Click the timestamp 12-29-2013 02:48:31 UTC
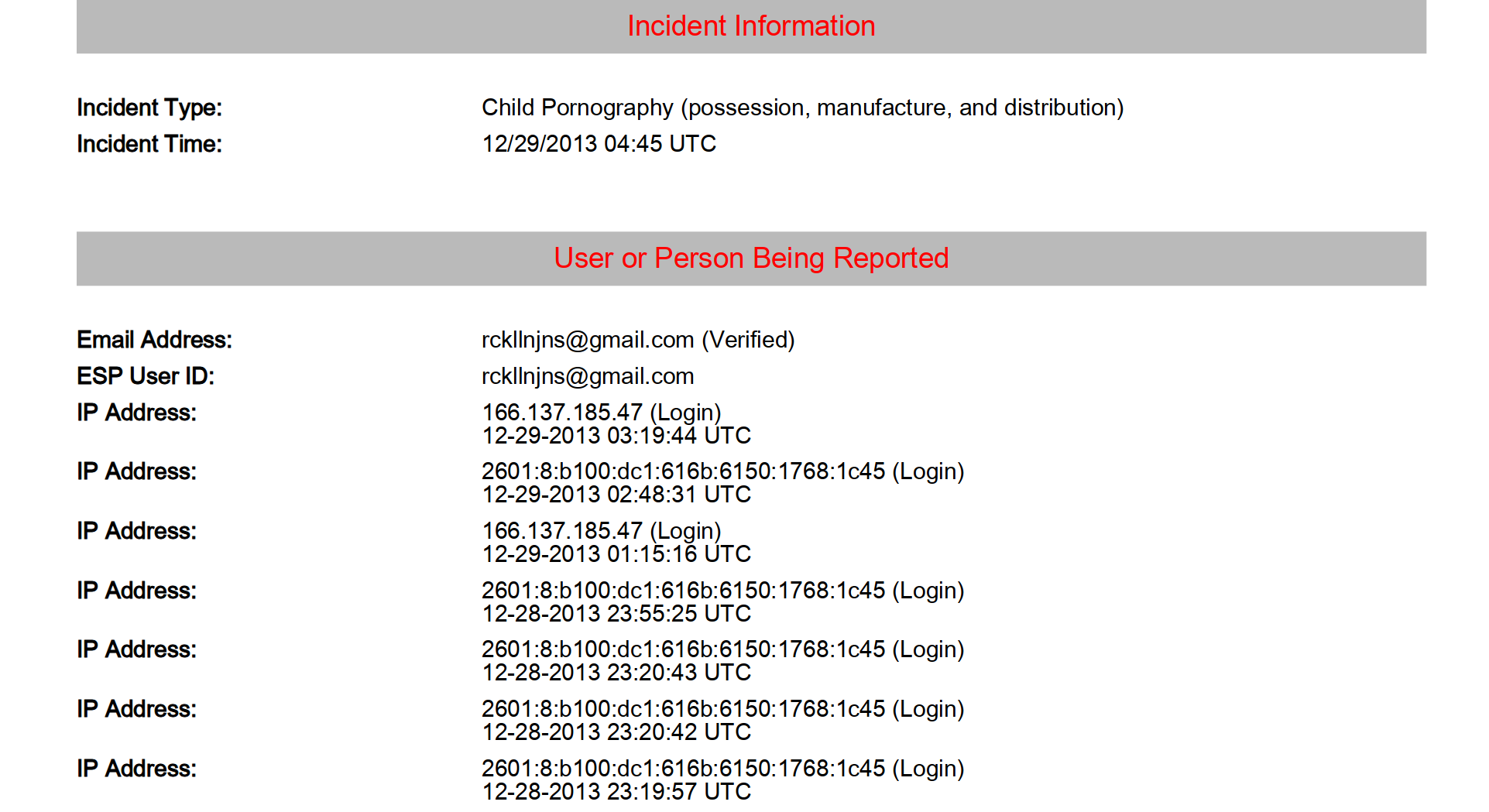The width and height of the screenshot is (1489, 812). point(616,495)
